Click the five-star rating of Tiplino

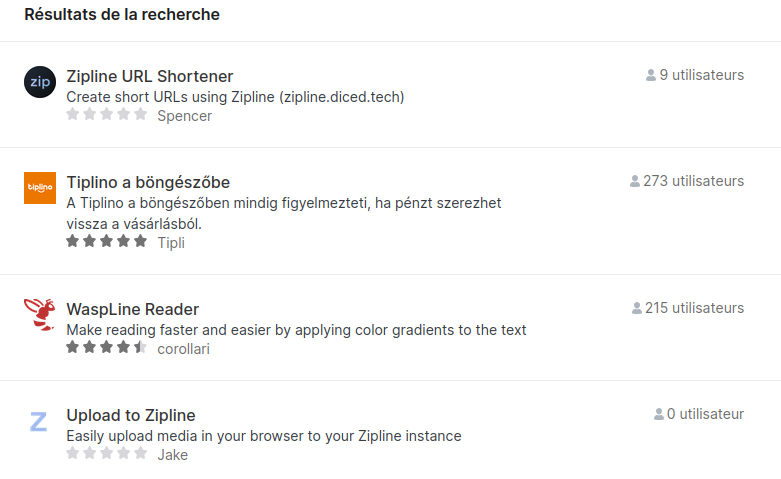click(x=107, y=241)
